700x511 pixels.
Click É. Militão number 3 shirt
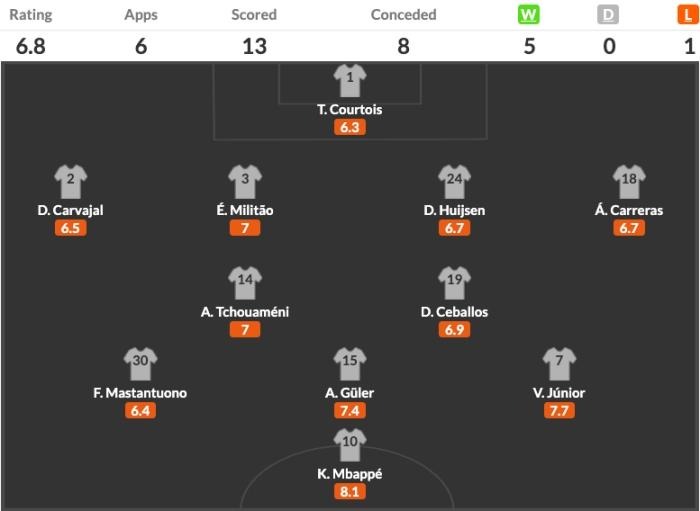[244, 182]
